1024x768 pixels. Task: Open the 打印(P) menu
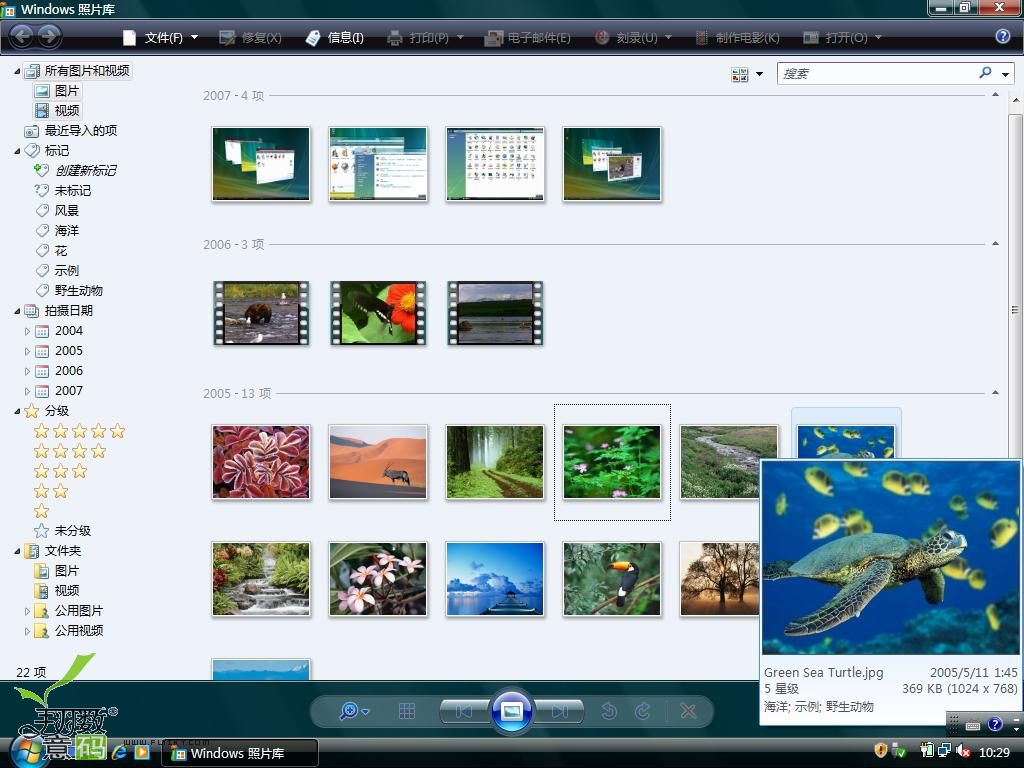(425, 37)
